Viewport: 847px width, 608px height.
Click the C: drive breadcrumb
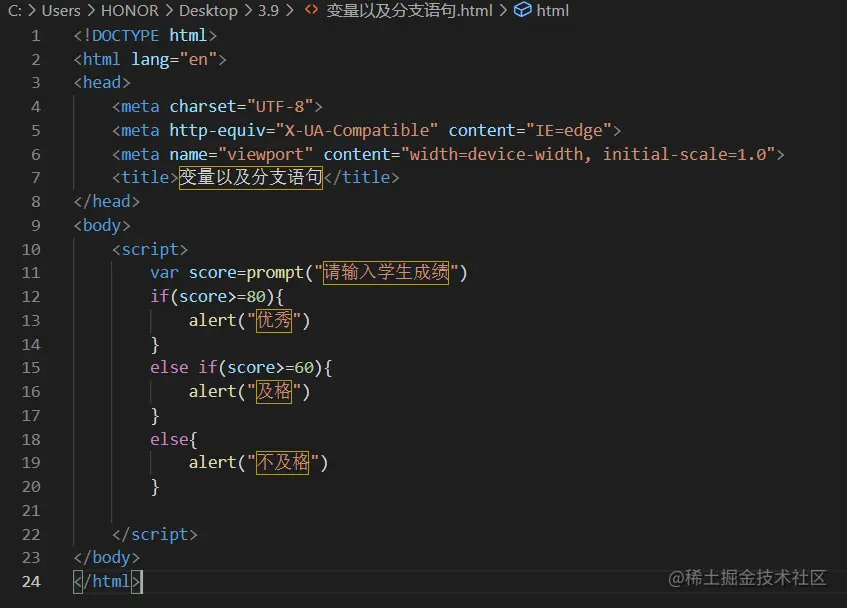[x=15, y=10]
